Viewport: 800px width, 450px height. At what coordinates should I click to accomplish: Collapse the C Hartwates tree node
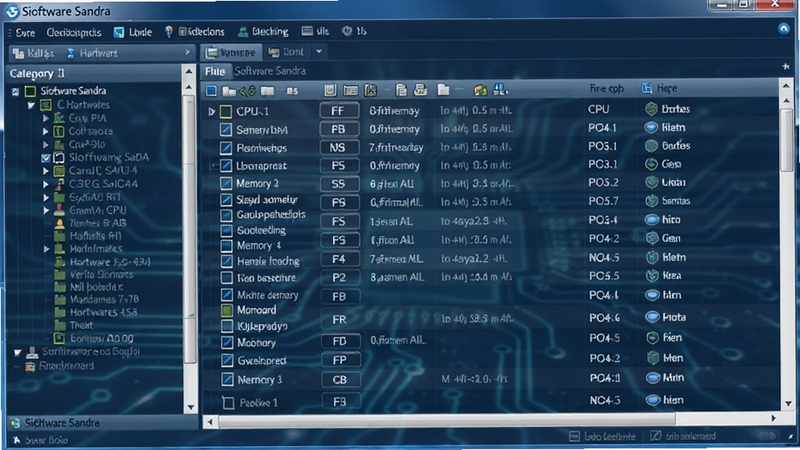coord(31,105)
